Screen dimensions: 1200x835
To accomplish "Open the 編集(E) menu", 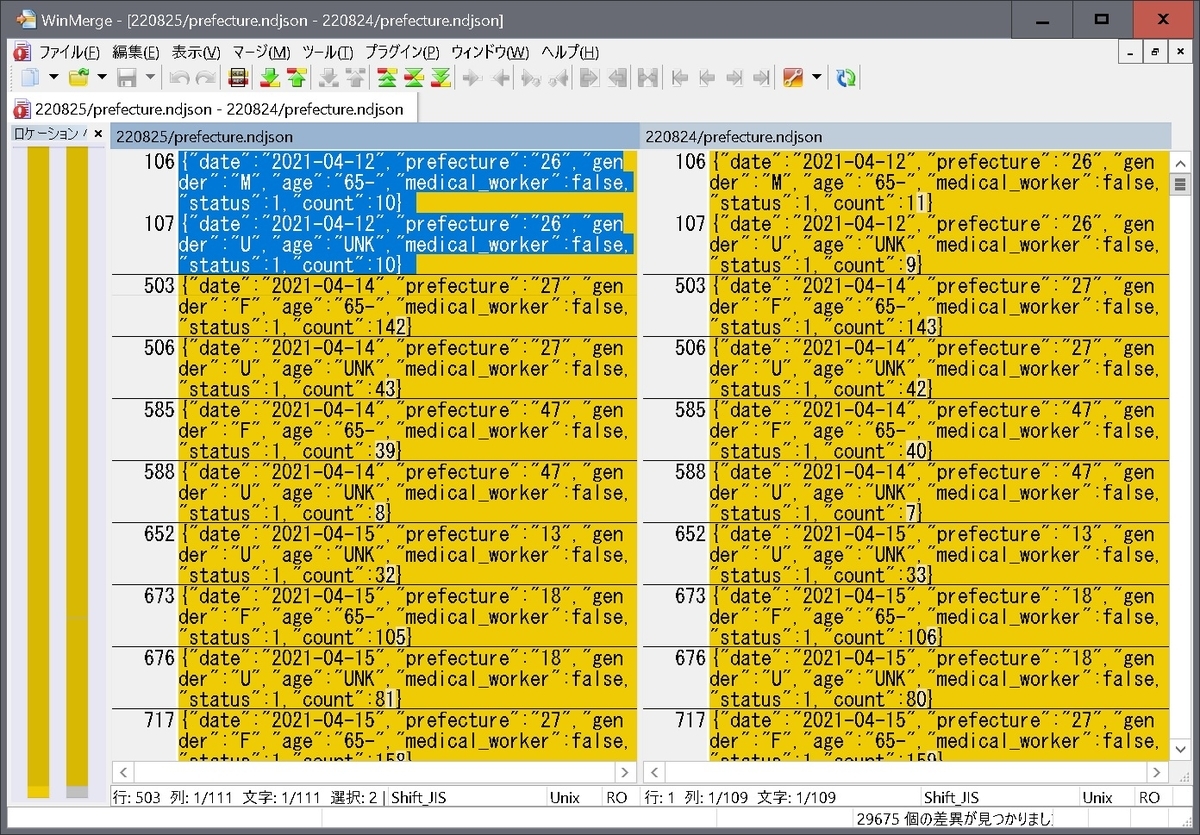I will coord(136,52).
